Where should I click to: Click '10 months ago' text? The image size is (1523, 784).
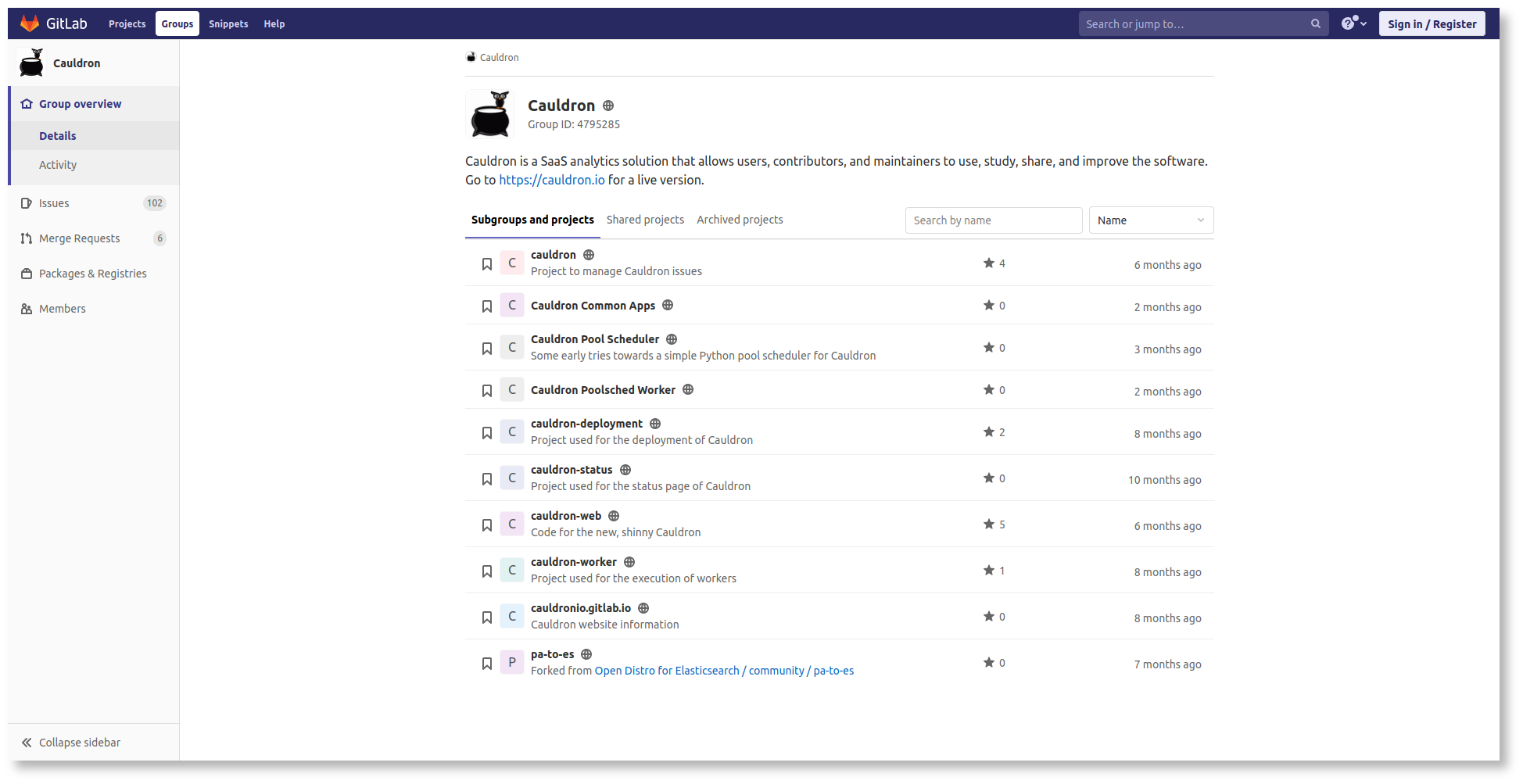[1164, 480]
